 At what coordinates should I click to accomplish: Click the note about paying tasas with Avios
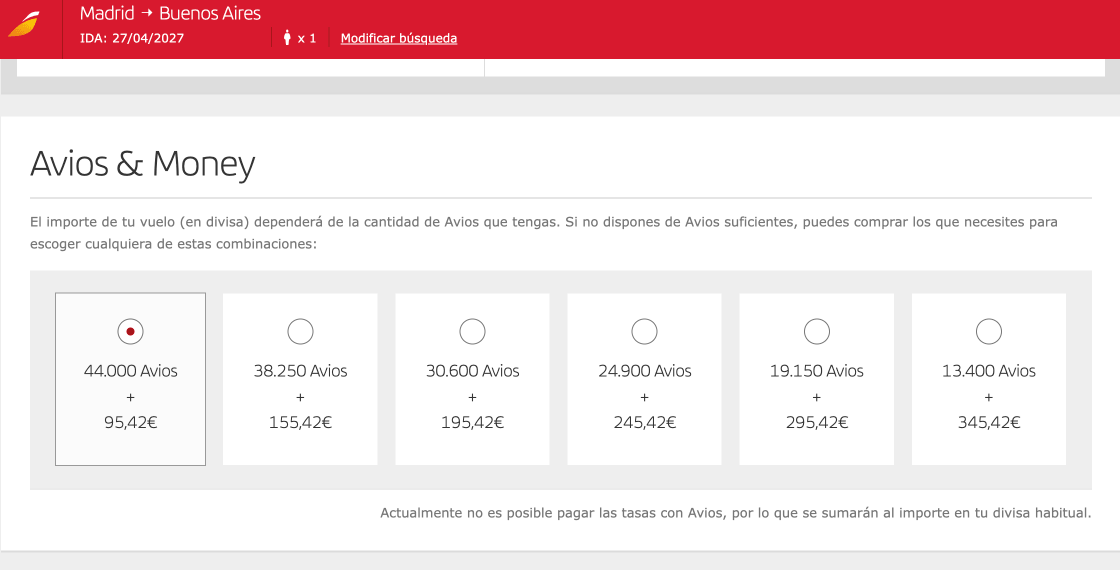pyautogui.click(x=735, y=513)
